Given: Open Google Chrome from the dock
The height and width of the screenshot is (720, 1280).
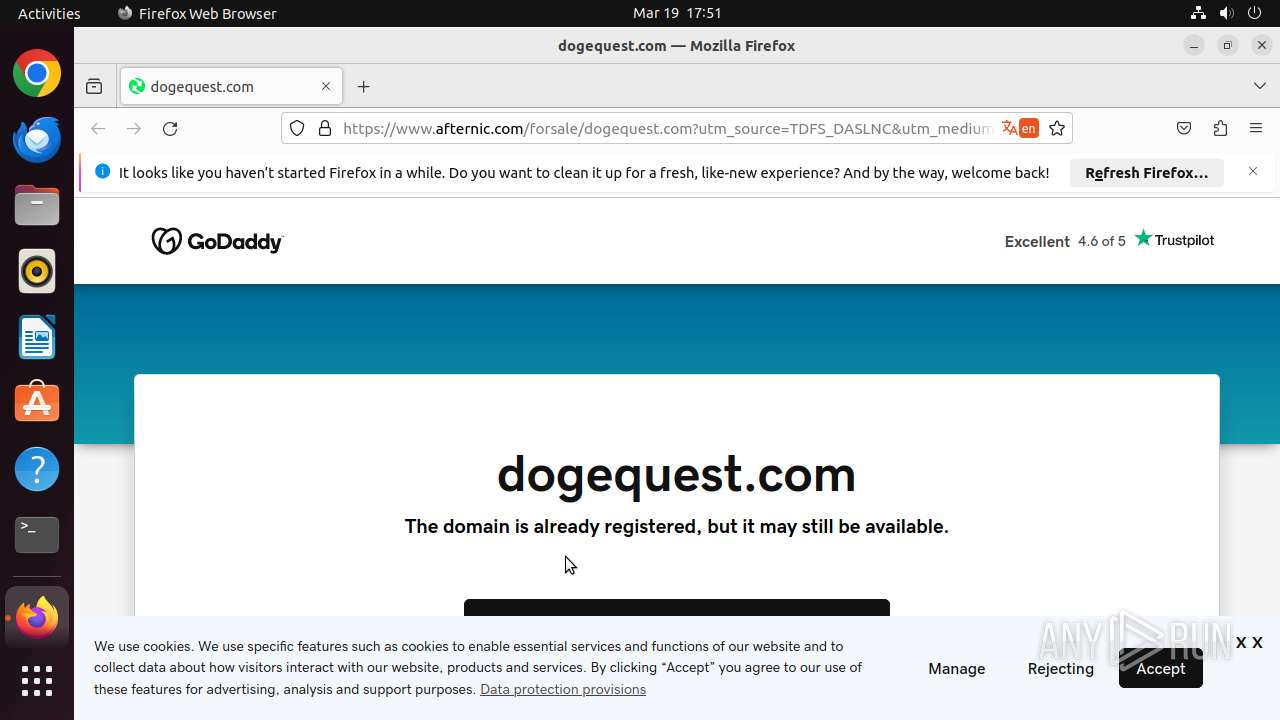Looking at the screenshot, I should pyautogui.click(x=37, y=74).
